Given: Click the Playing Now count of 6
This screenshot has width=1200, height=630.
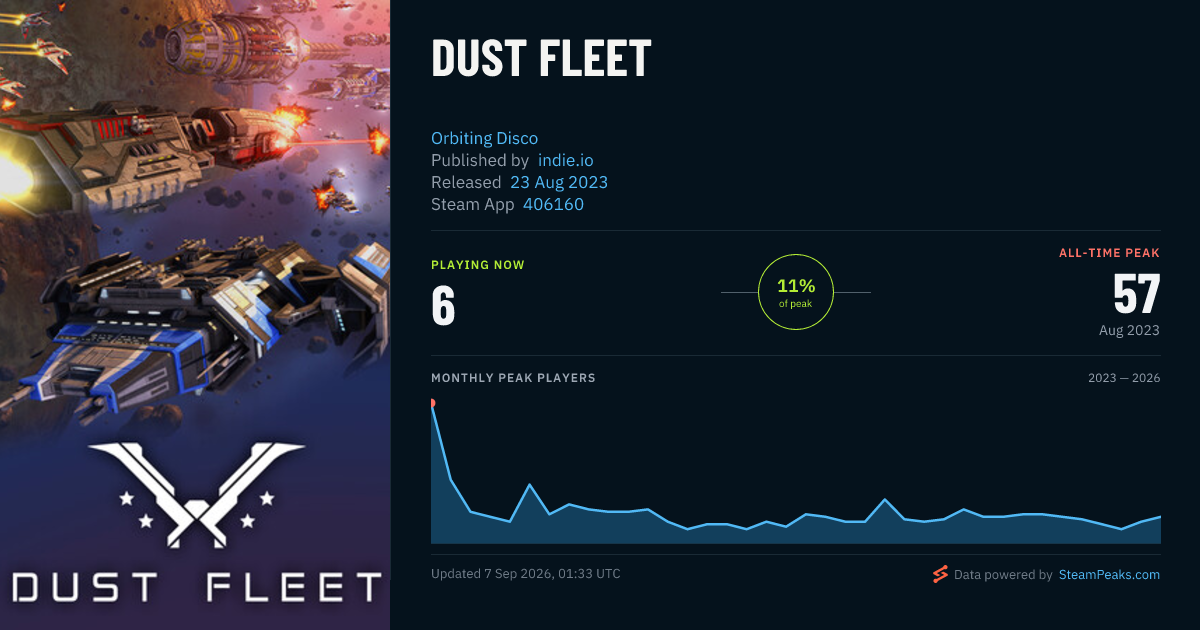Looking at the screenshot, I should (443, 306).
